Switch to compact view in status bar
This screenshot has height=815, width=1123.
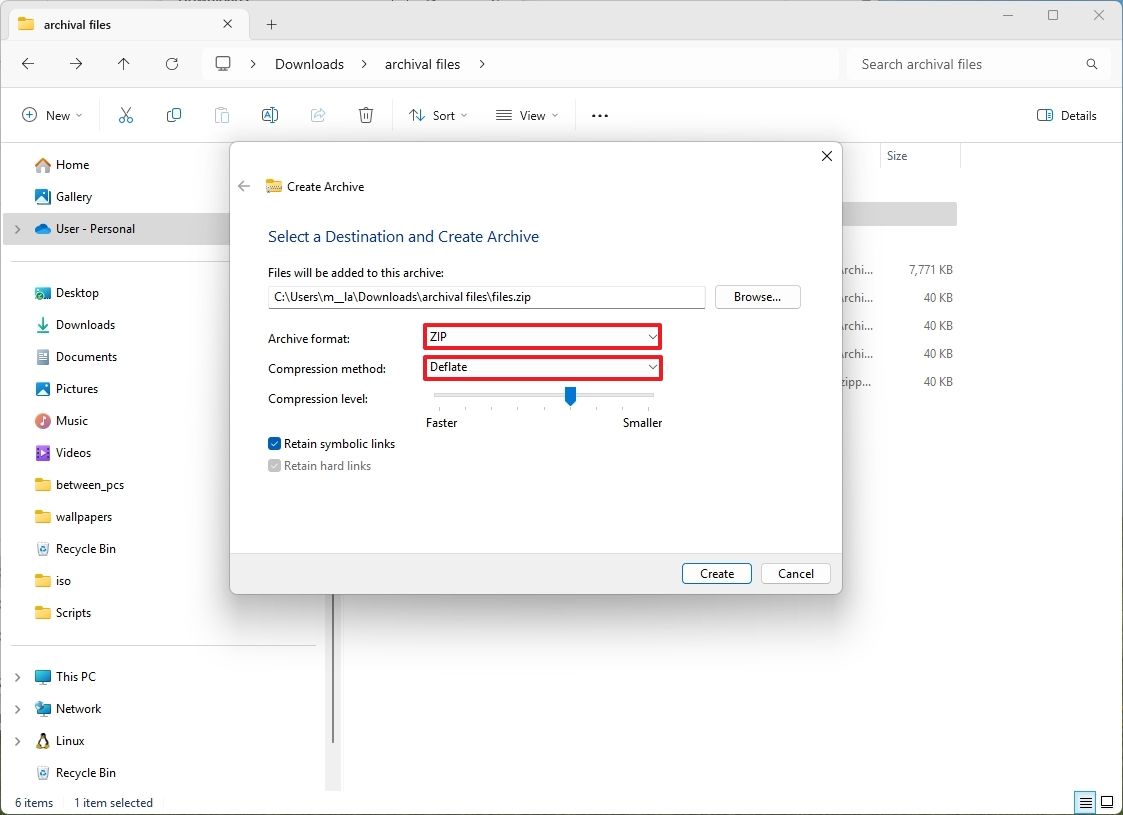[1084, 802]
